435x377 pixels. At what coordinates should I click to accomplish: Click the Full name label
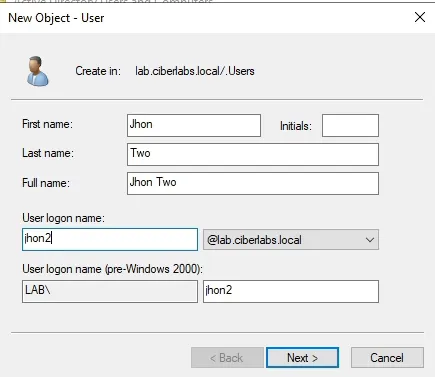click(x=46, y=183)
